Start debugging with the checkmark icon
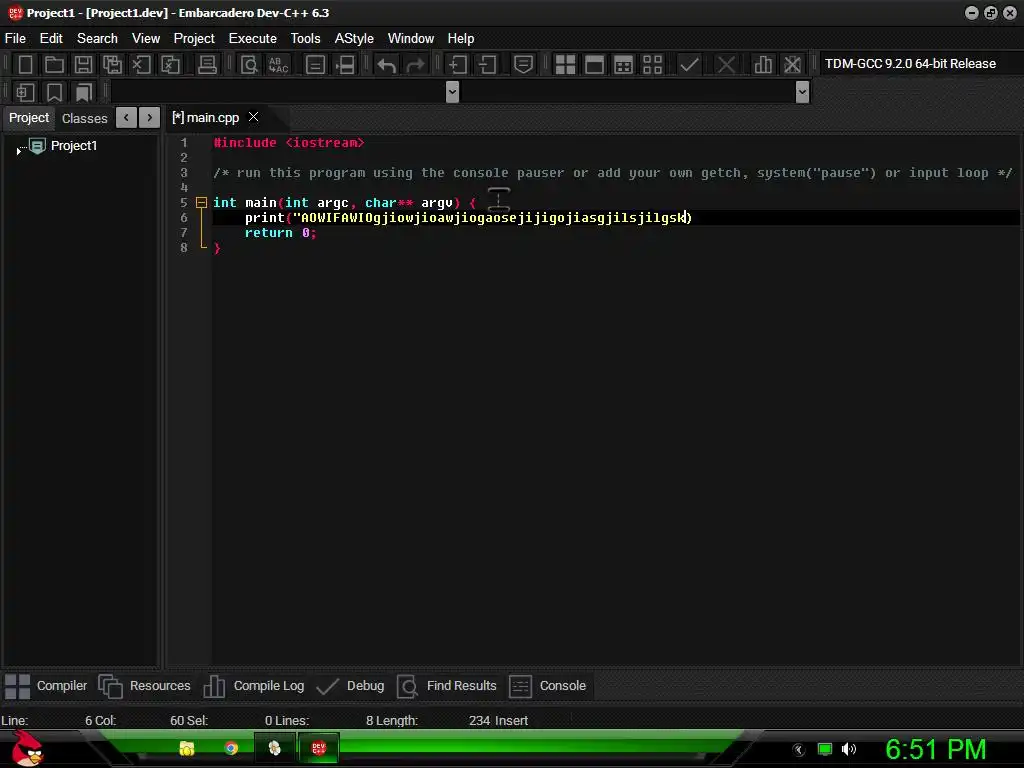The image size is (1024, 768). (x=689, y=64)
